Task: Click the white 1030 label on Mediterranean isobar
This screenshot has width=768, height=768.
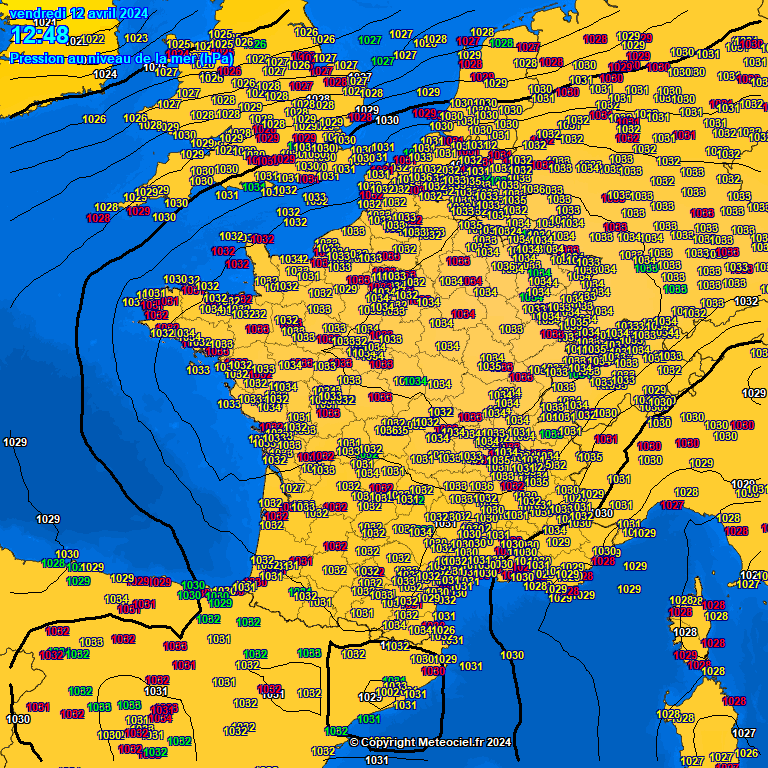Action: coord(511,655)
